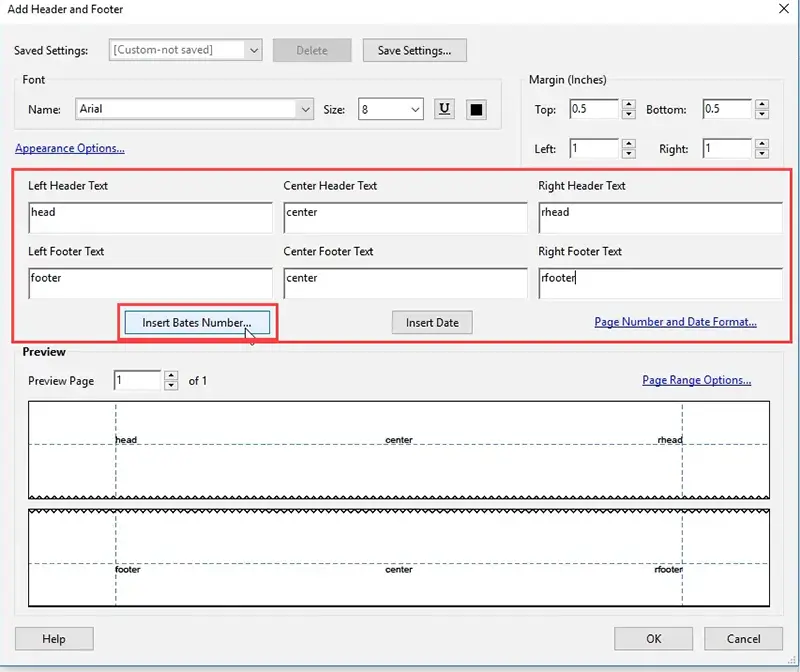Increase Bottom margin value
The height and width of the screenshot is (672, 800).
[762, 104]
